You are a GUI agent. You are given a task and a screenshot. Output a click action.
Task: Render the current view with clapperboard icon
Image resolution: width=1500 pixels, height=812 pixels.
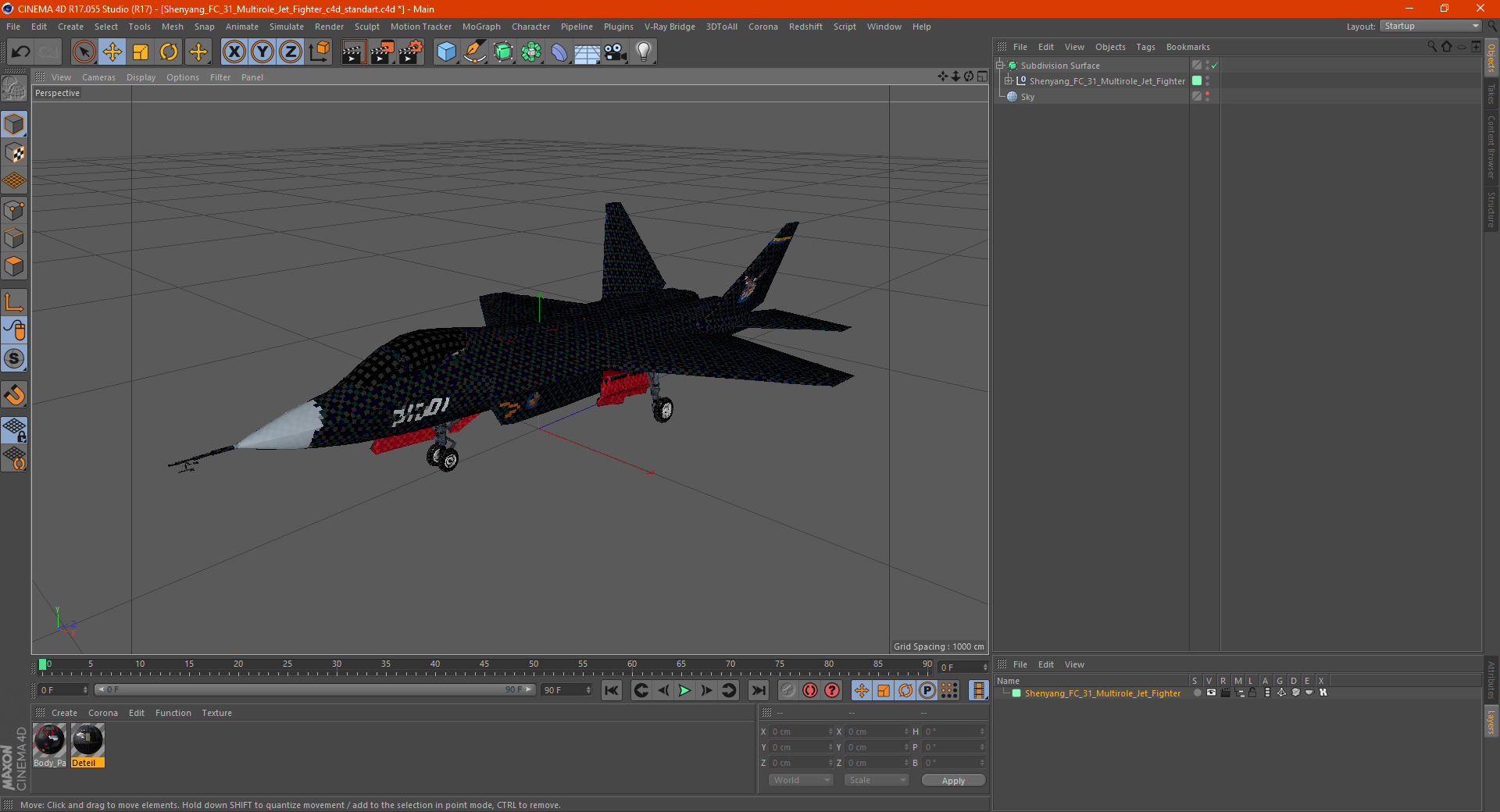[353, 52]
